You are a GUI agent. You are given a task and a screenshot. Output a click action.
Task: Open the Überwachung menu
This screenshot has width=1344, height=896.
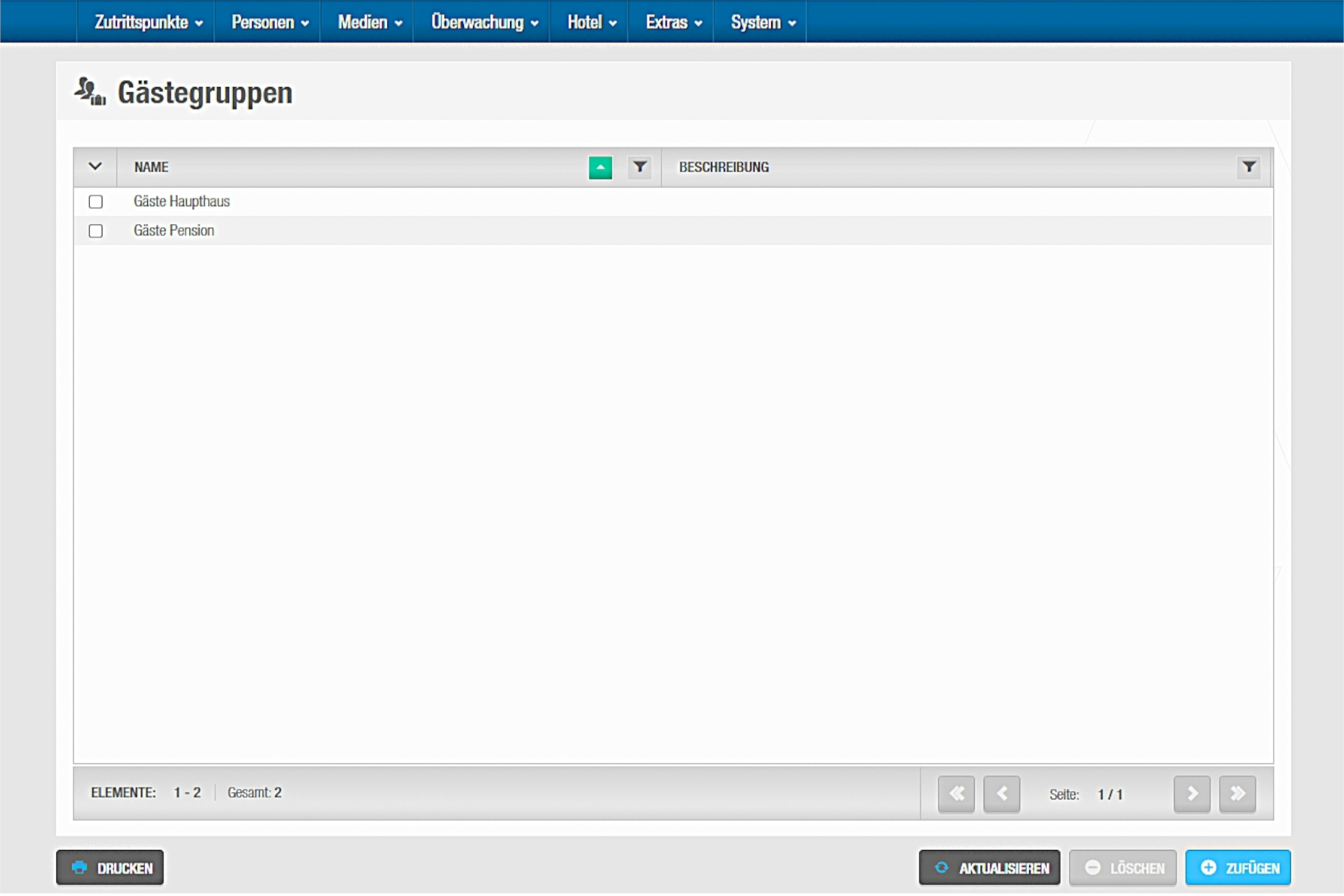(x=483, y=22)
